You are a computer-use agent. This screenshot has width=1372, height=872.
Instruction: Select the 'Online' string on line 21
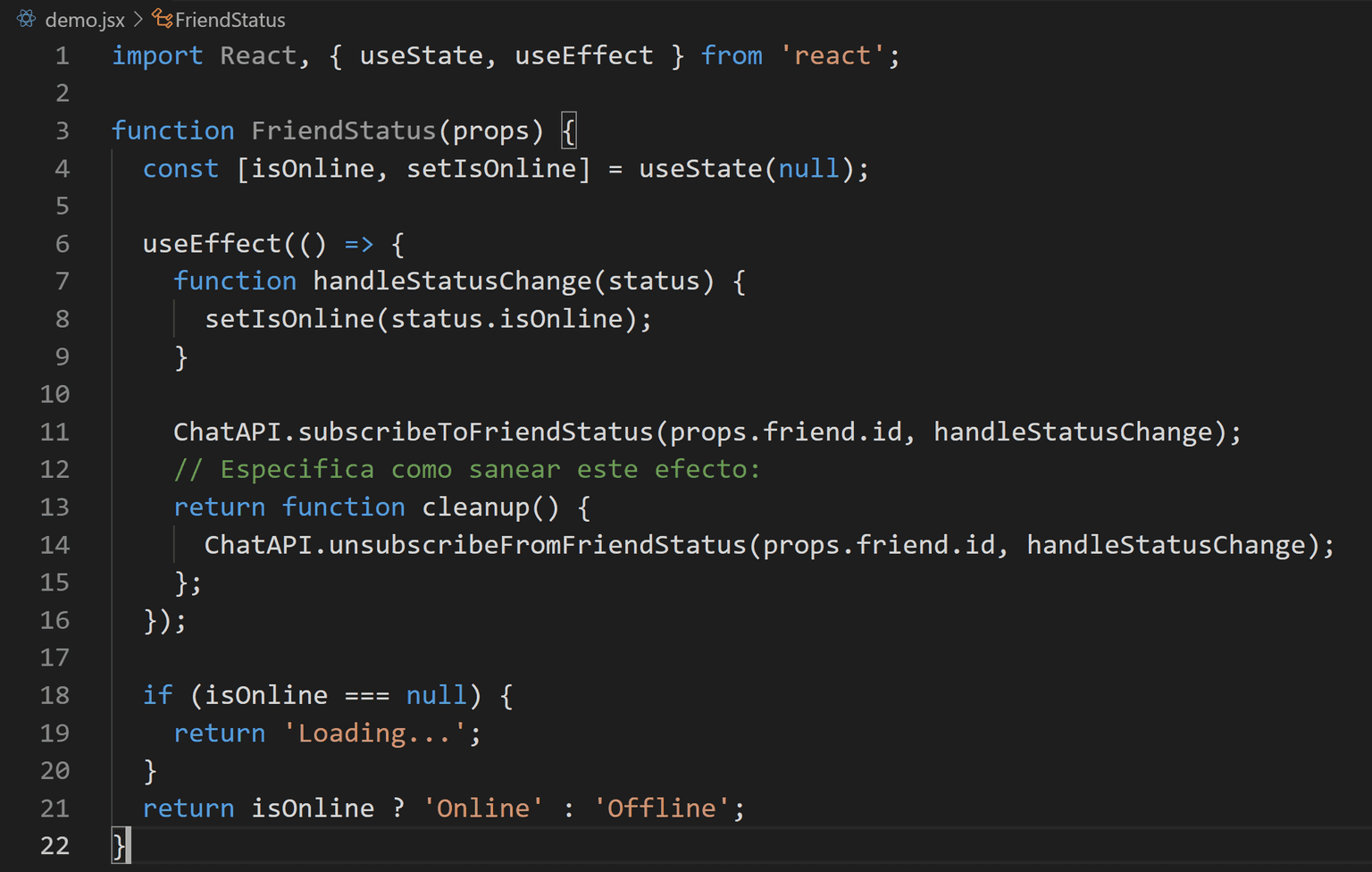482,808
